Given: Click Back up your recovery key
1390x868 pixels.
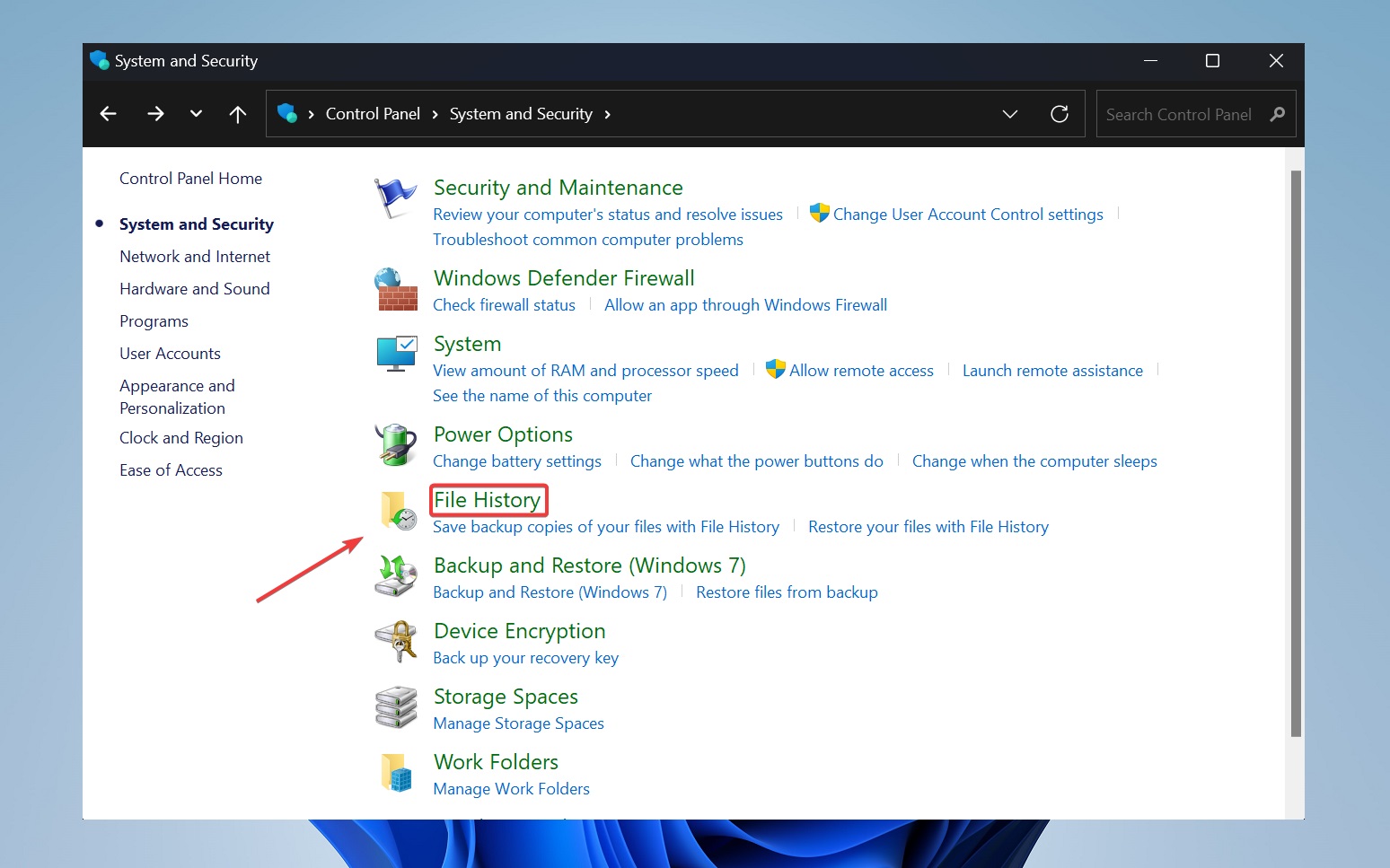Looking at the screenshot, I should point(525,658).
